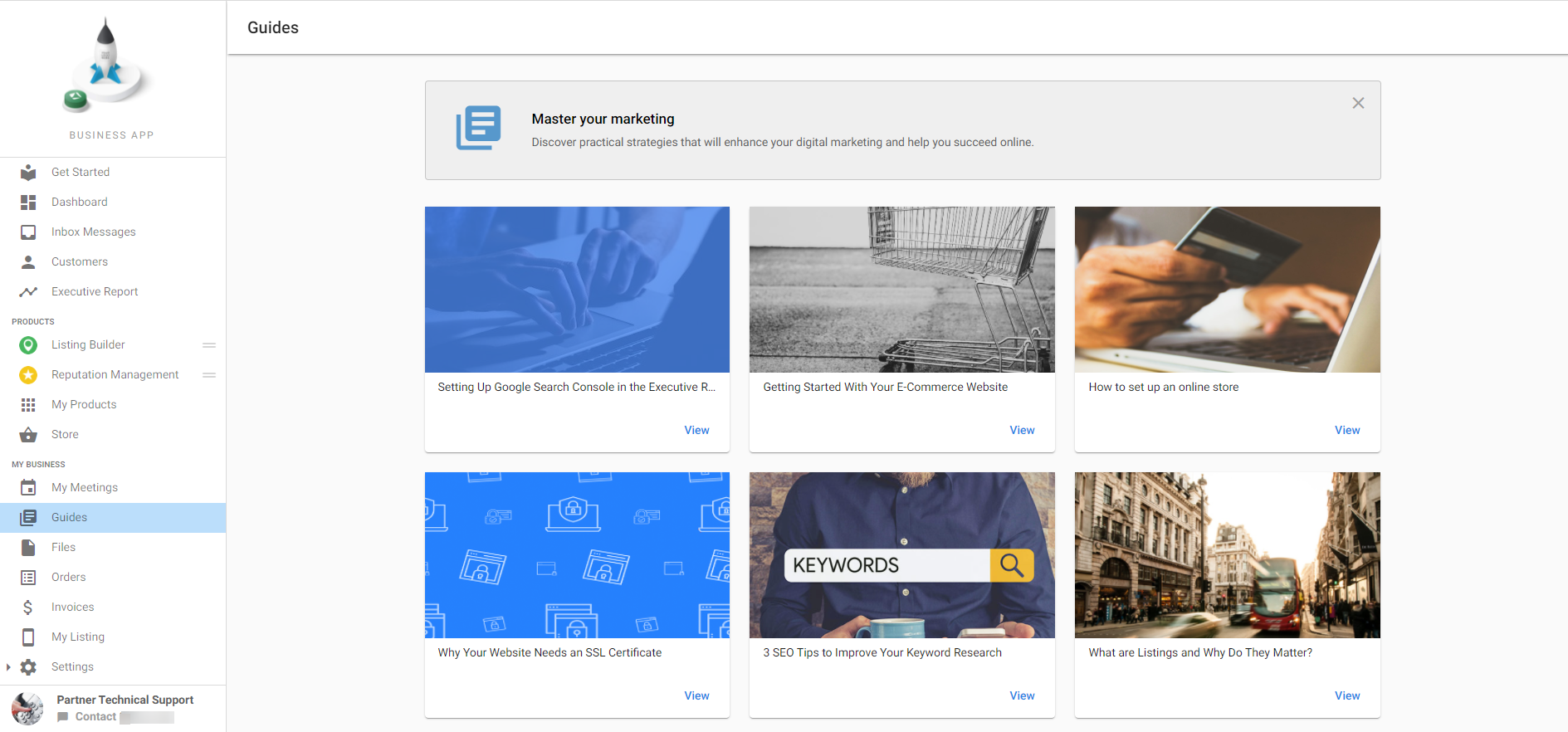Image resolution: width=1568 pixels, height=732 pixels.
Task: View the SSL Certificate guide
Action: coord(696,695)
